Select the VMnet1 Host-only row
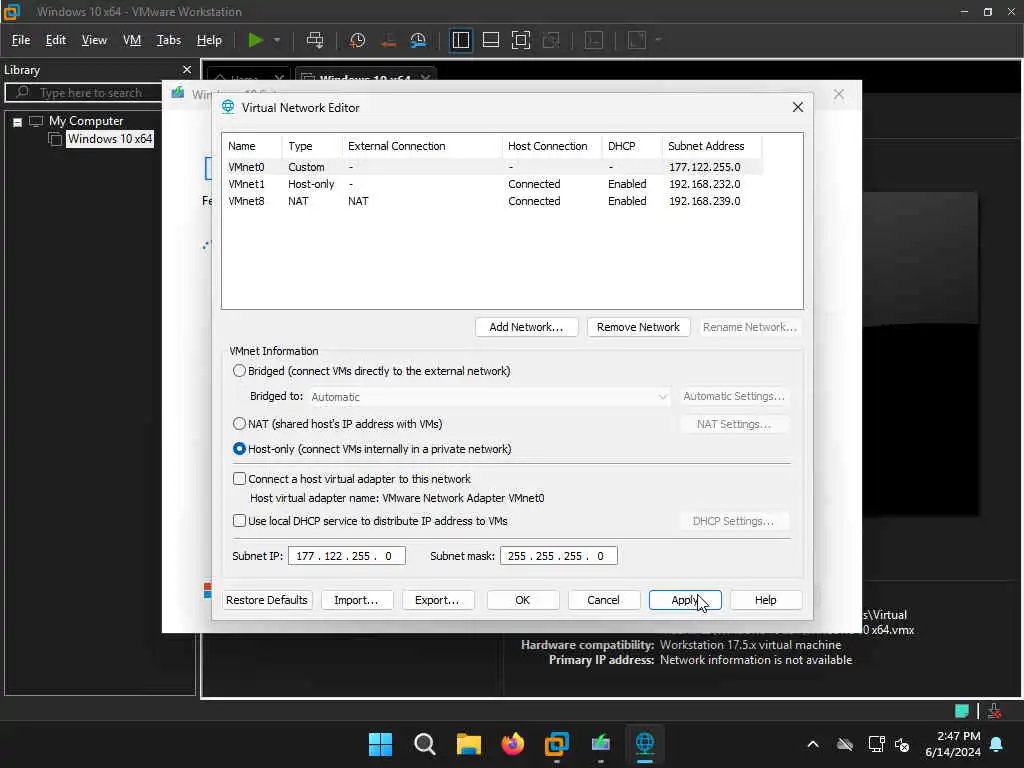The image size is (1024, 768). 494,184
